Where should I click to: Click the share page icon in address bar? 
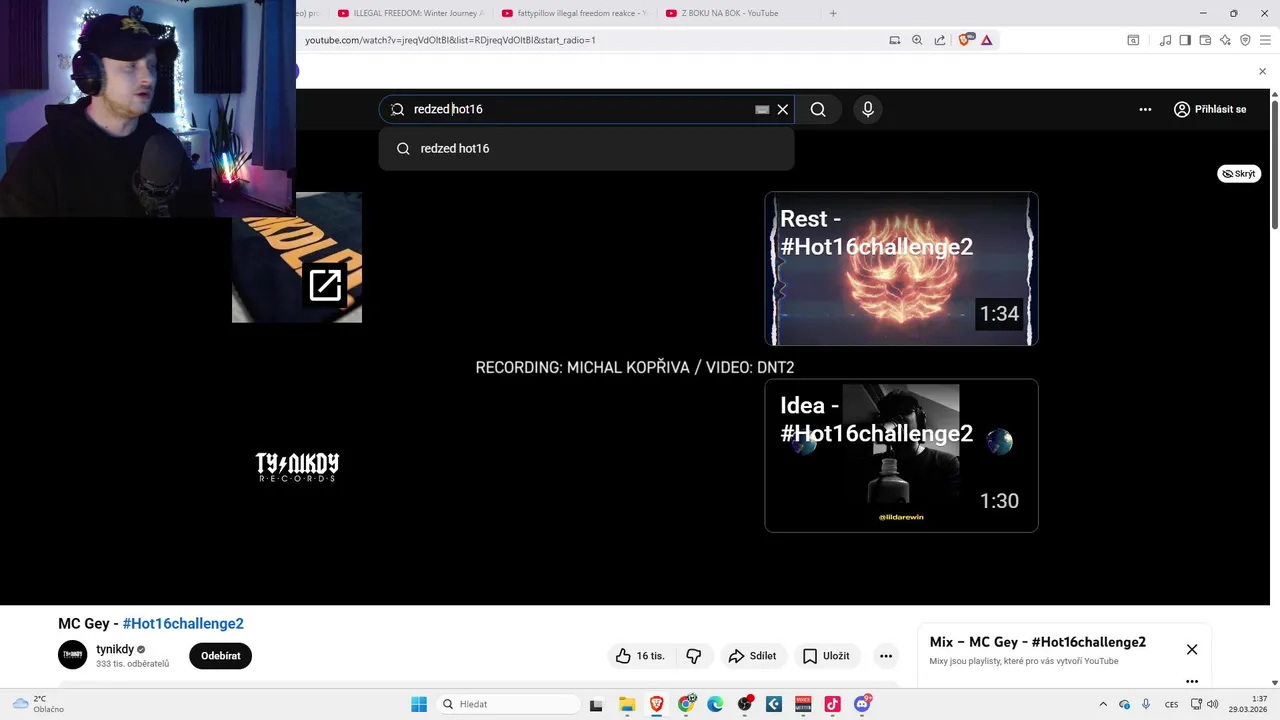pyautogui.click(x=940, y=40)
